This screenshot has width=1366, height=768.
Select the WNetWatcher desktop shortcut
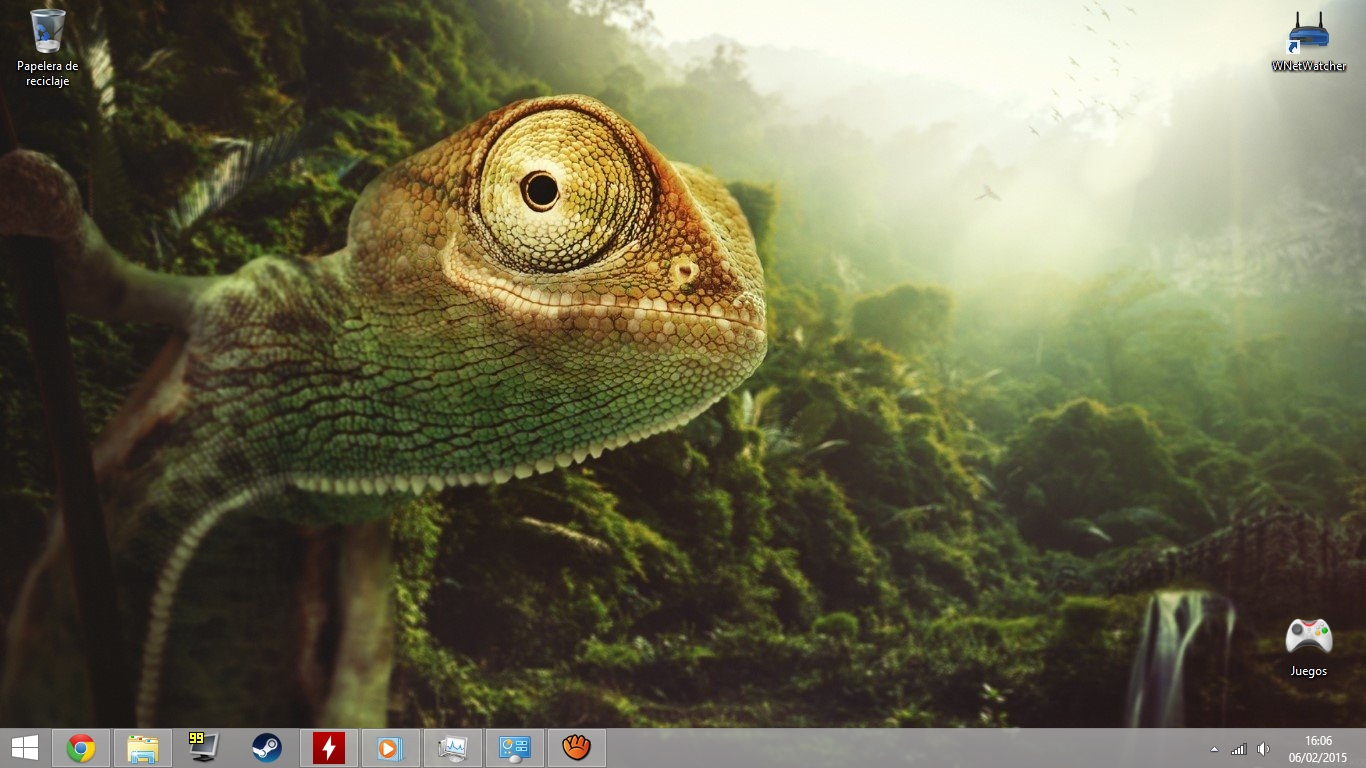[1308, 42]
